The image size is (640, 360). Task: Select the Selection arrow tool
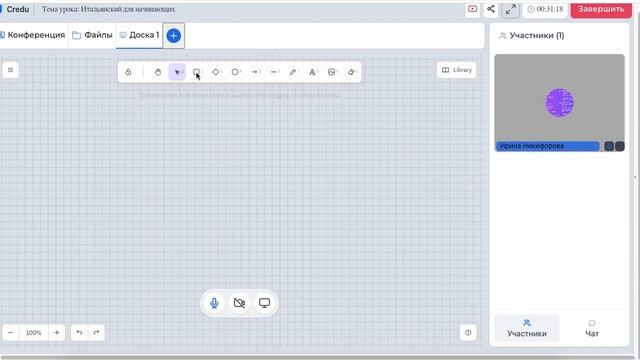coord(177,72)
